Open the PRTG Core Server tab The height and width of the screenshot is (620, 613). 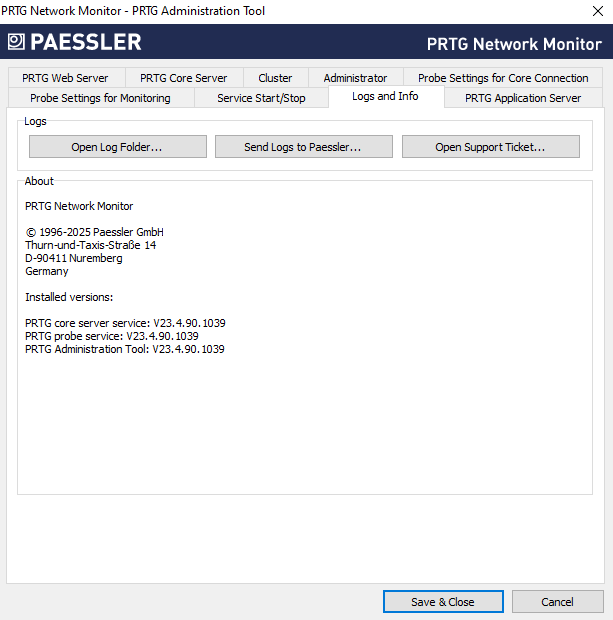pos(183,78)
